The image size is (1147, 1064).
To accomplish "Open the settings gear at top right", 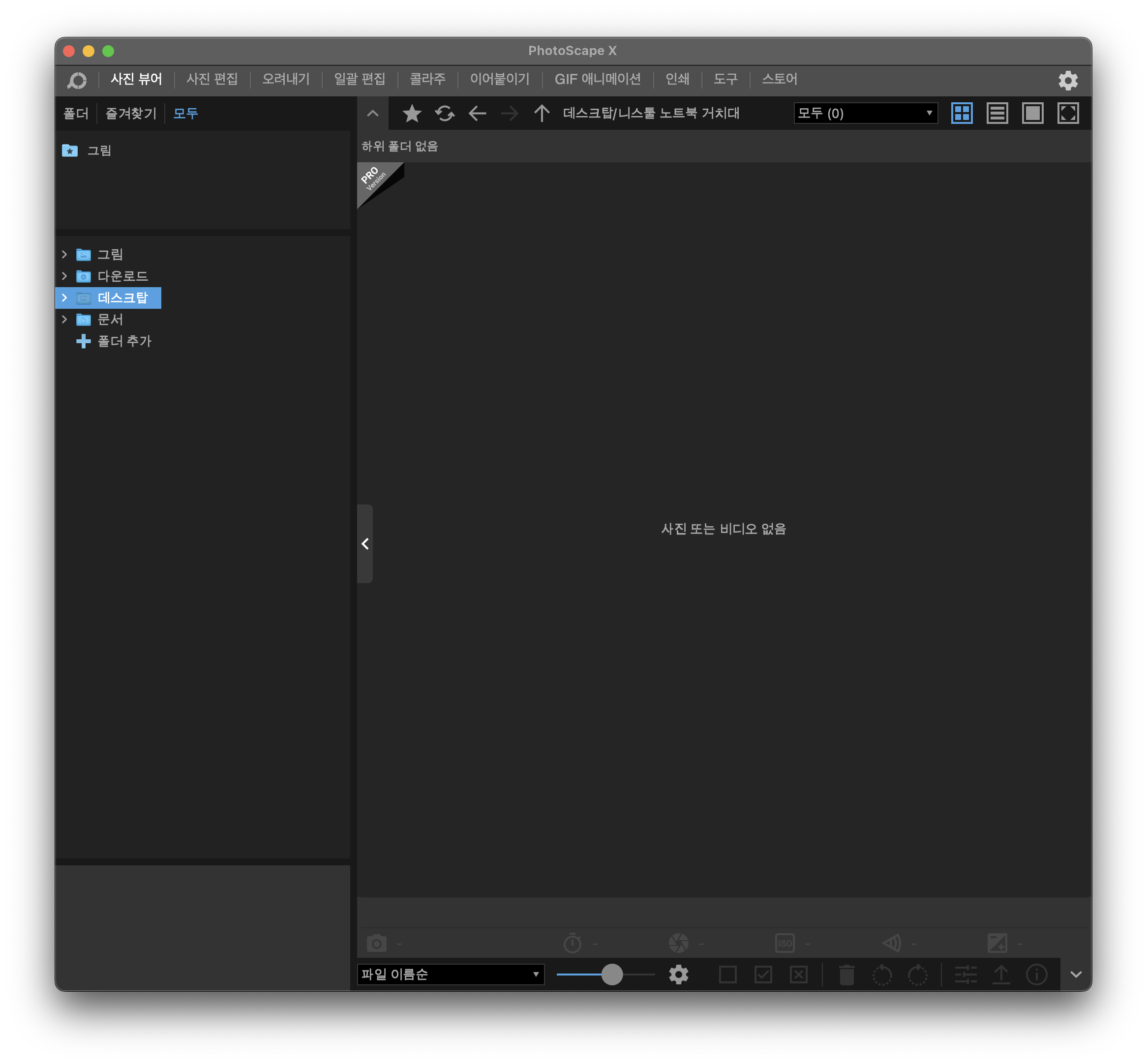I will (x=1068, y=81).
